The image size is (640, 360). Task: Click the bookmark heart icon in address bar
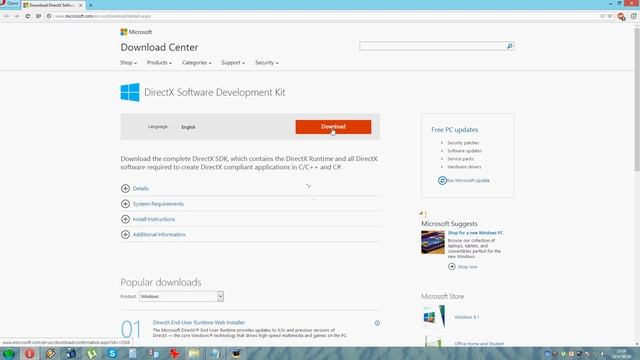610,16
